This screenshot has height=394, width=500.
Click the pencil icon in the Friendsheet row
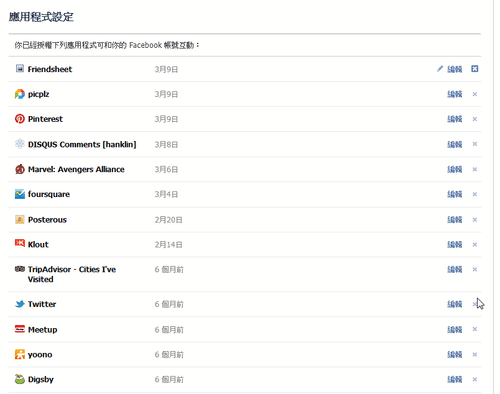click(440, 69)
